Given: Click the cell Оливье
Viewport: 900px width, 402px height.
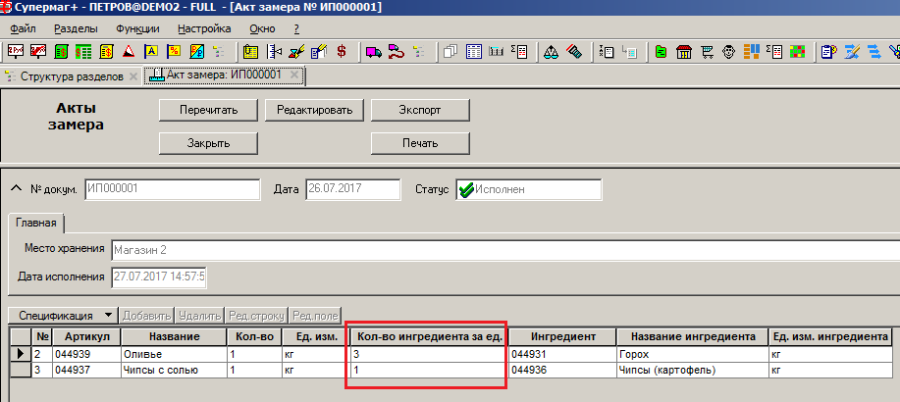Looking at the screenshot, I should point(174,354).
